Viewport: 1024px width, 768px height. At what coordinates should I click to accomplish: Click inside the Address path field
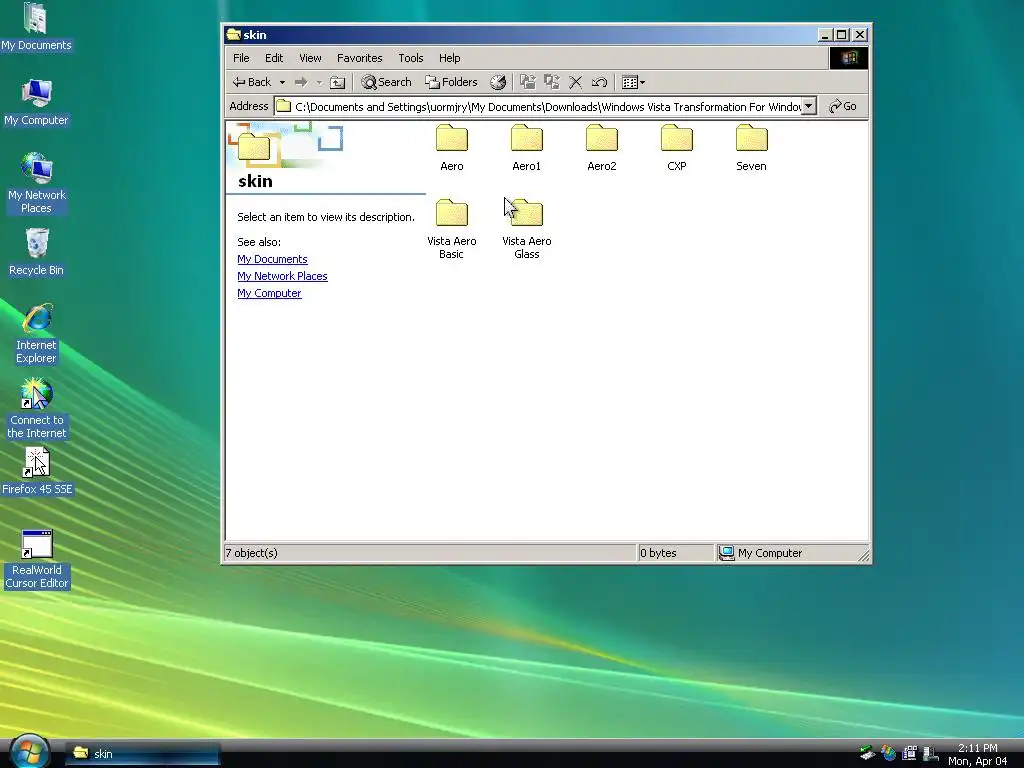tap(537, 106)
